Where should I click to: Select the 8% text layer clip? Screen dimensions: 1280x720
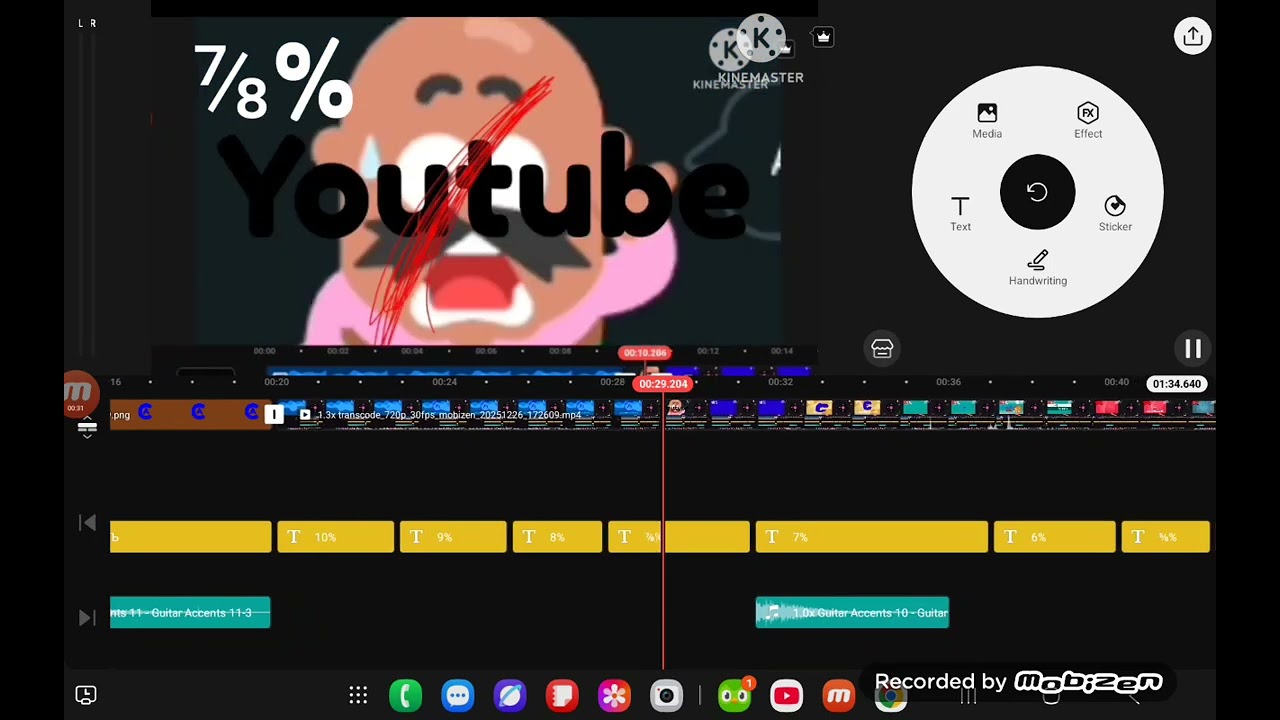[557, 537]
